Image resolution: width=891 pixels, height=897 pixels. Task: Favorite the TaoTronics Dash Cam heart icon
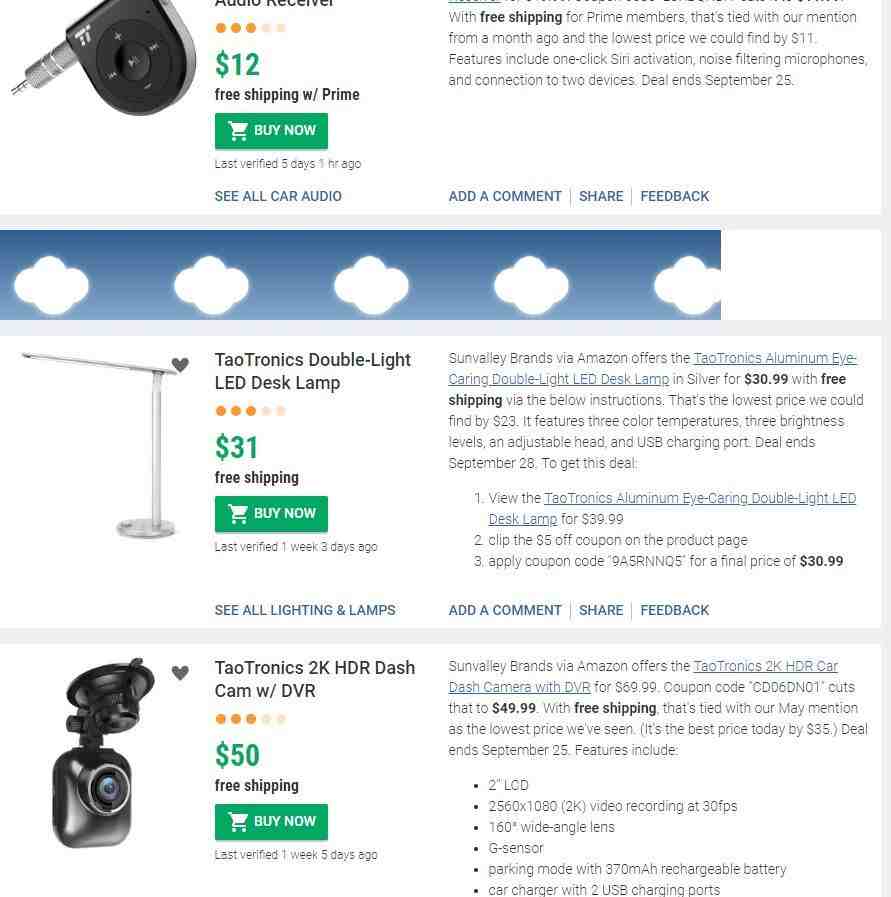(x=180, y=673)
